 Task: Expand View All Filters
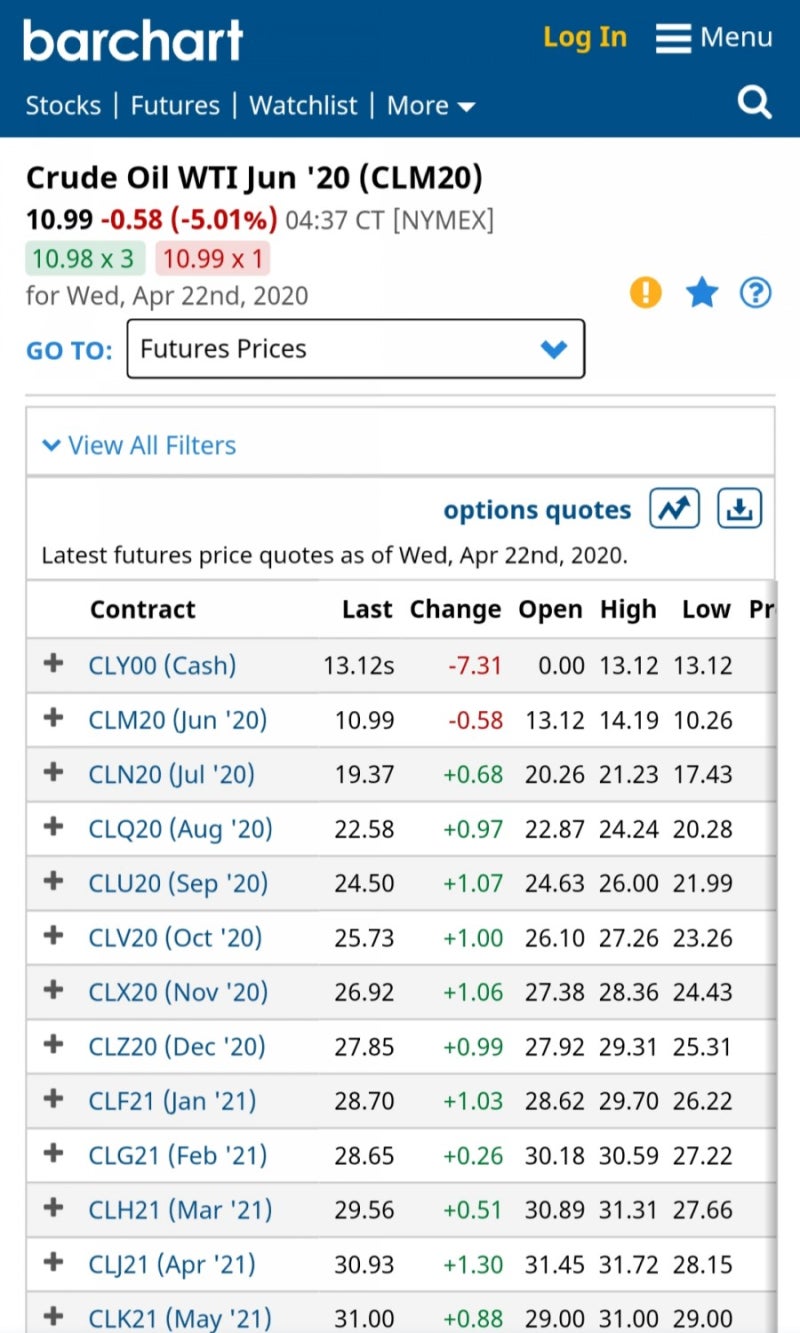click(139, 445)
